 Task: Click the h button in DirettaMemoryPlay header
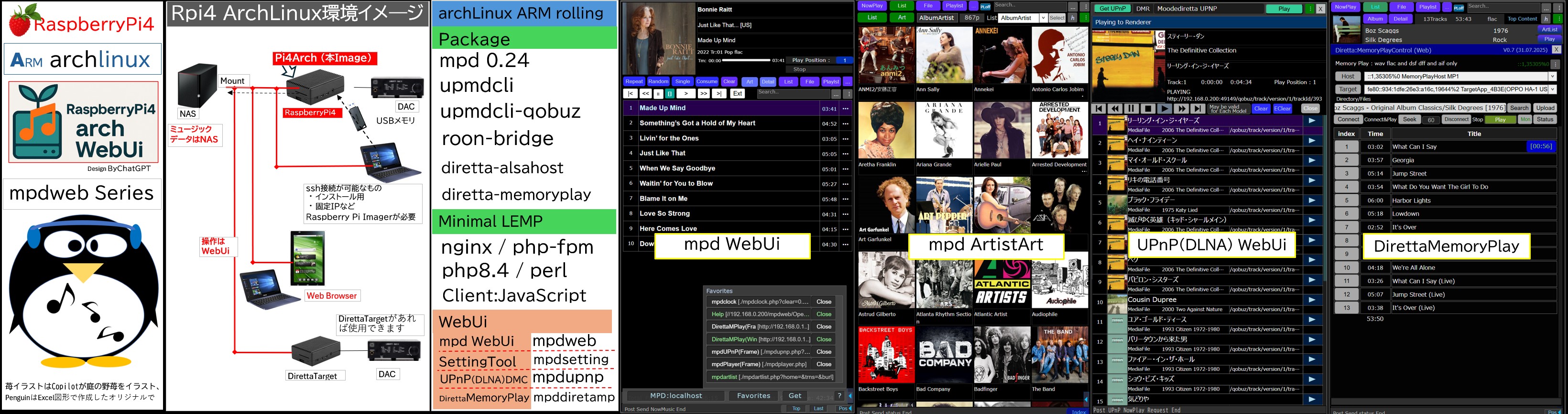[1546, 19]
